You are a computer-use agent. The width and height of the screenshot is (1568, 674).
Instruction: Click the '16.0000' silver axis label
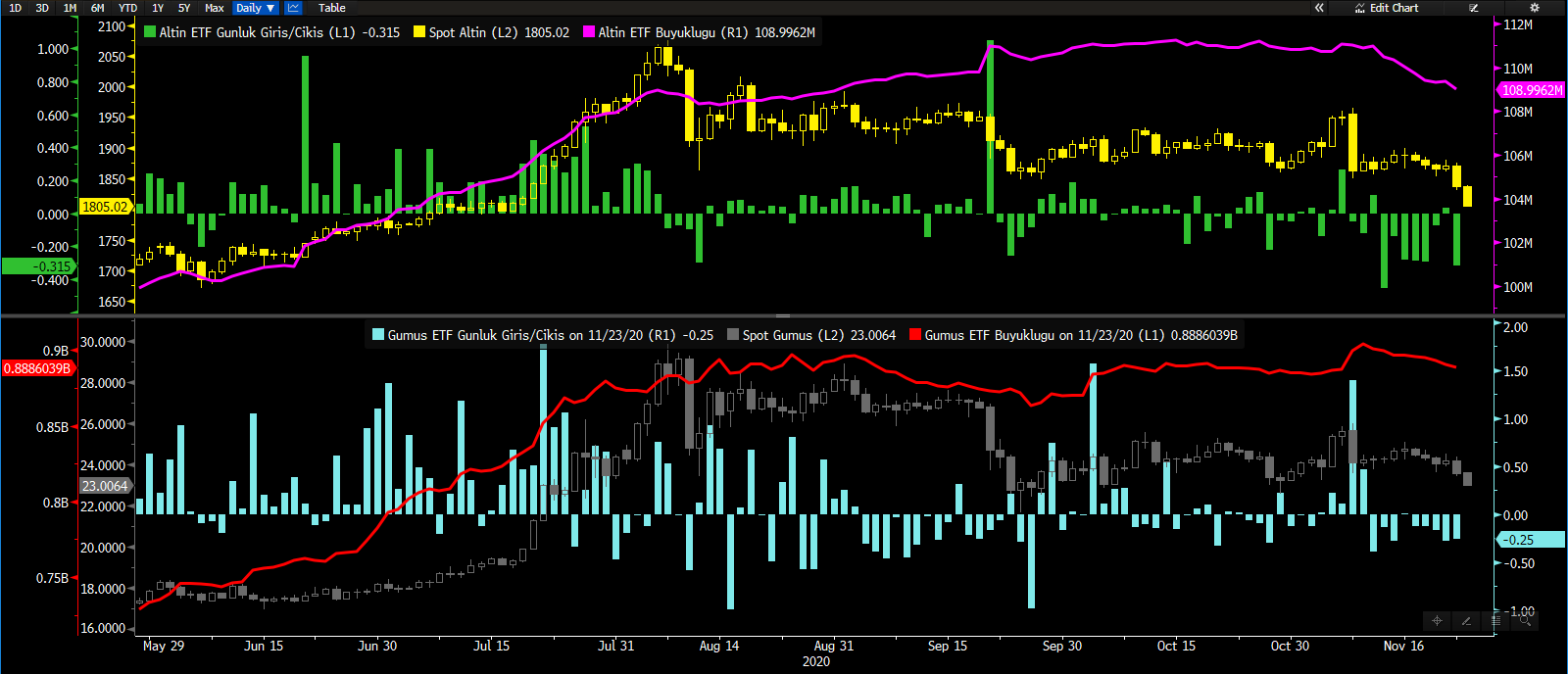pyautogui.click(x=103, y=628)
